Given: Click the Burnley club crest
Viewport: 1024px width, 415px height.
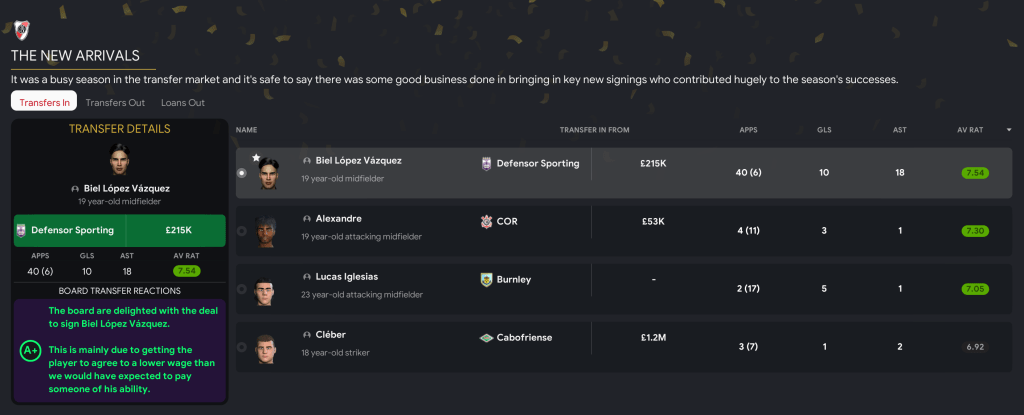Looking at the screenshot, I should 487,279.
